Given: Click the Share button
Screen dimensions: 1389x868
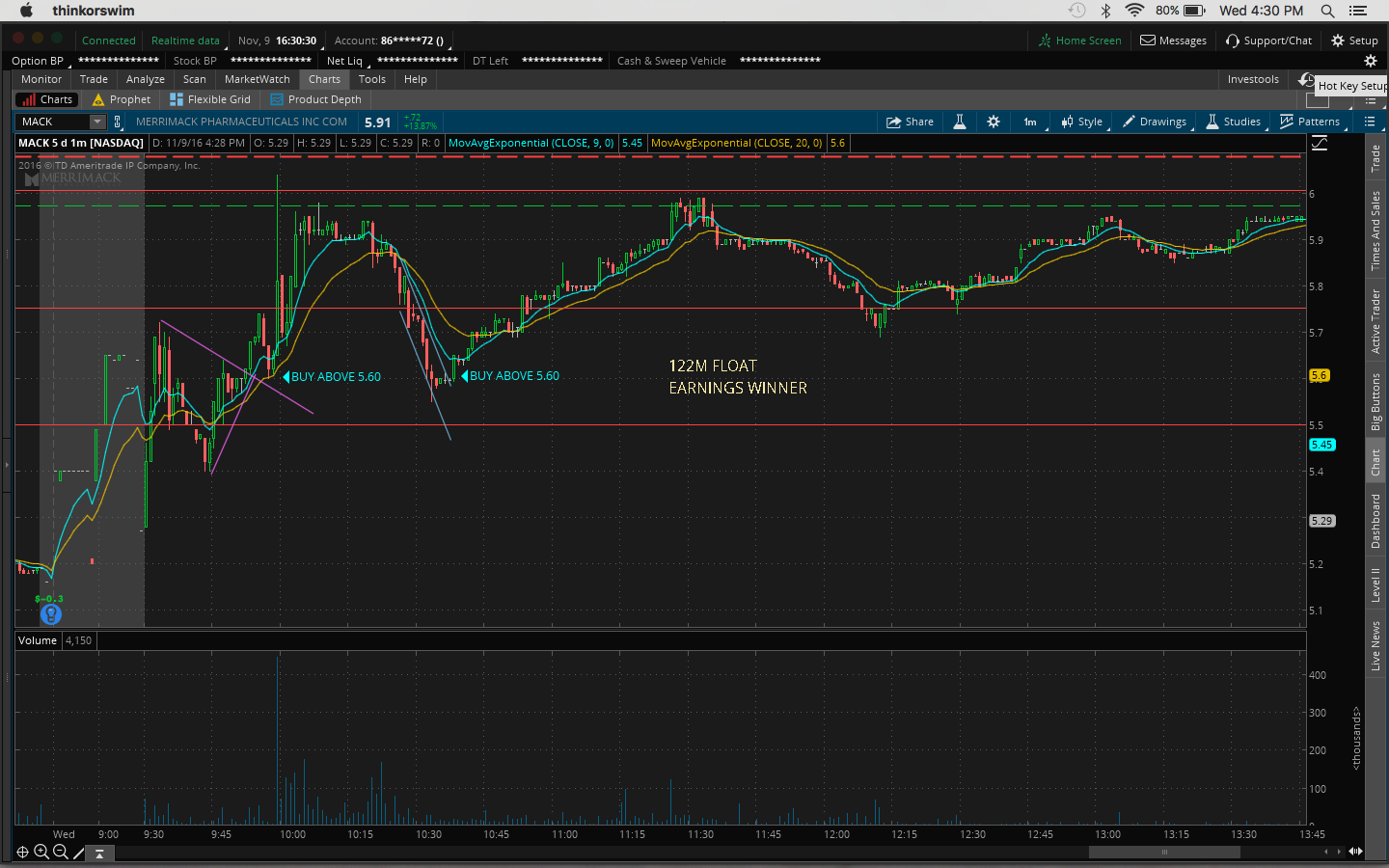Looking at the screenshot, I should pyautogui.click(x=910, y=122).
